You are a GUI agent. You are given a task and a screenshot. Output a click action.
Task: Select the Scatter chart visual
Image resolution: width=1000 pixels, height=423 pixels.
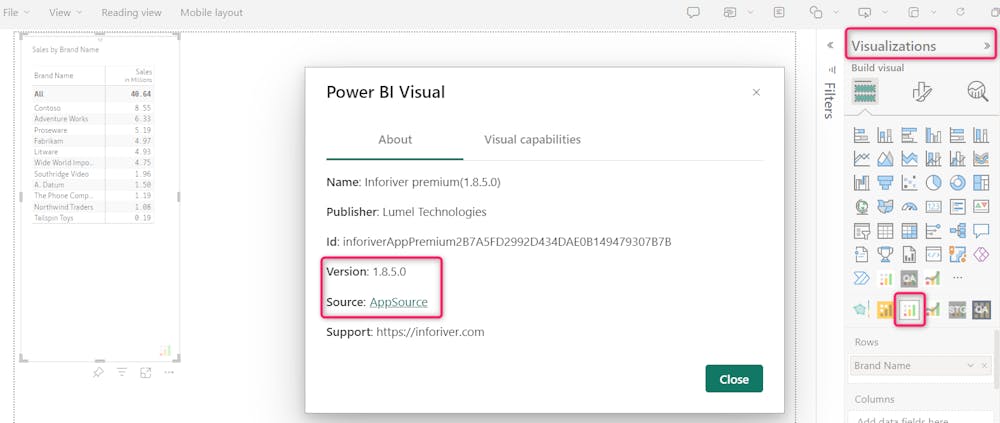[909, 183]
